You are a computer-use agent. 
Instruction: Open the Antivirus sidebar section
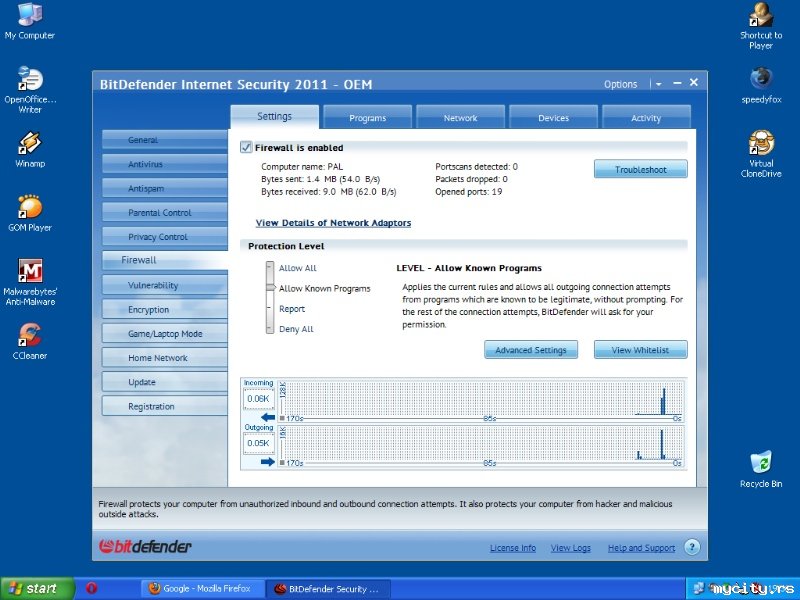tap(164, 164)
